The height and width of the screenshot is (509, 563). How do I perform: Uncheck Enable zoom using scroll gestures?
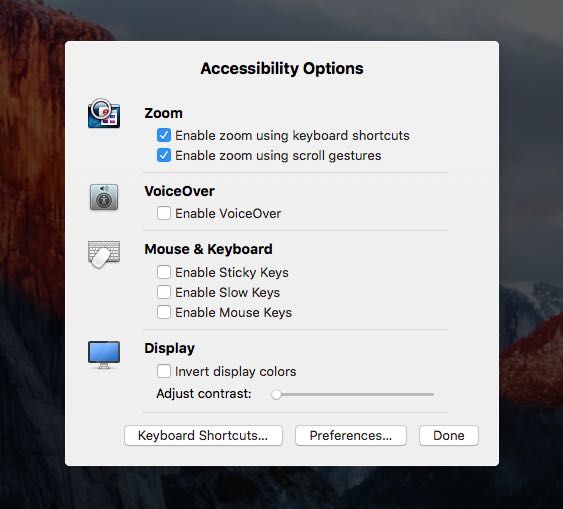click(x=164, y=155)
